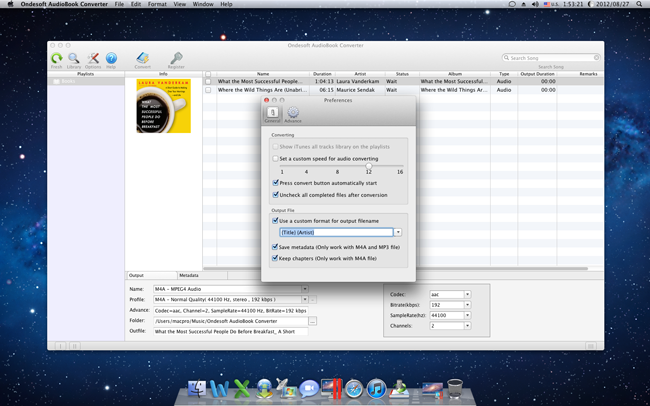
Task: Click the Register key icon
Action: pos(176,59)
